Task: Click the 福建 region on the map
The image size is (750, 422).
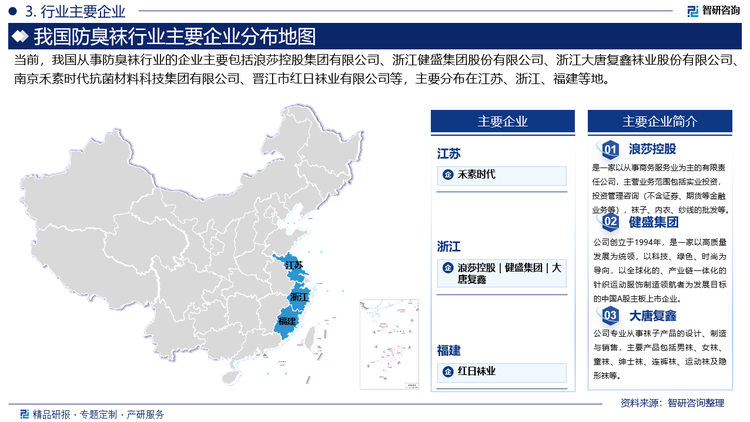Action: 287,321
